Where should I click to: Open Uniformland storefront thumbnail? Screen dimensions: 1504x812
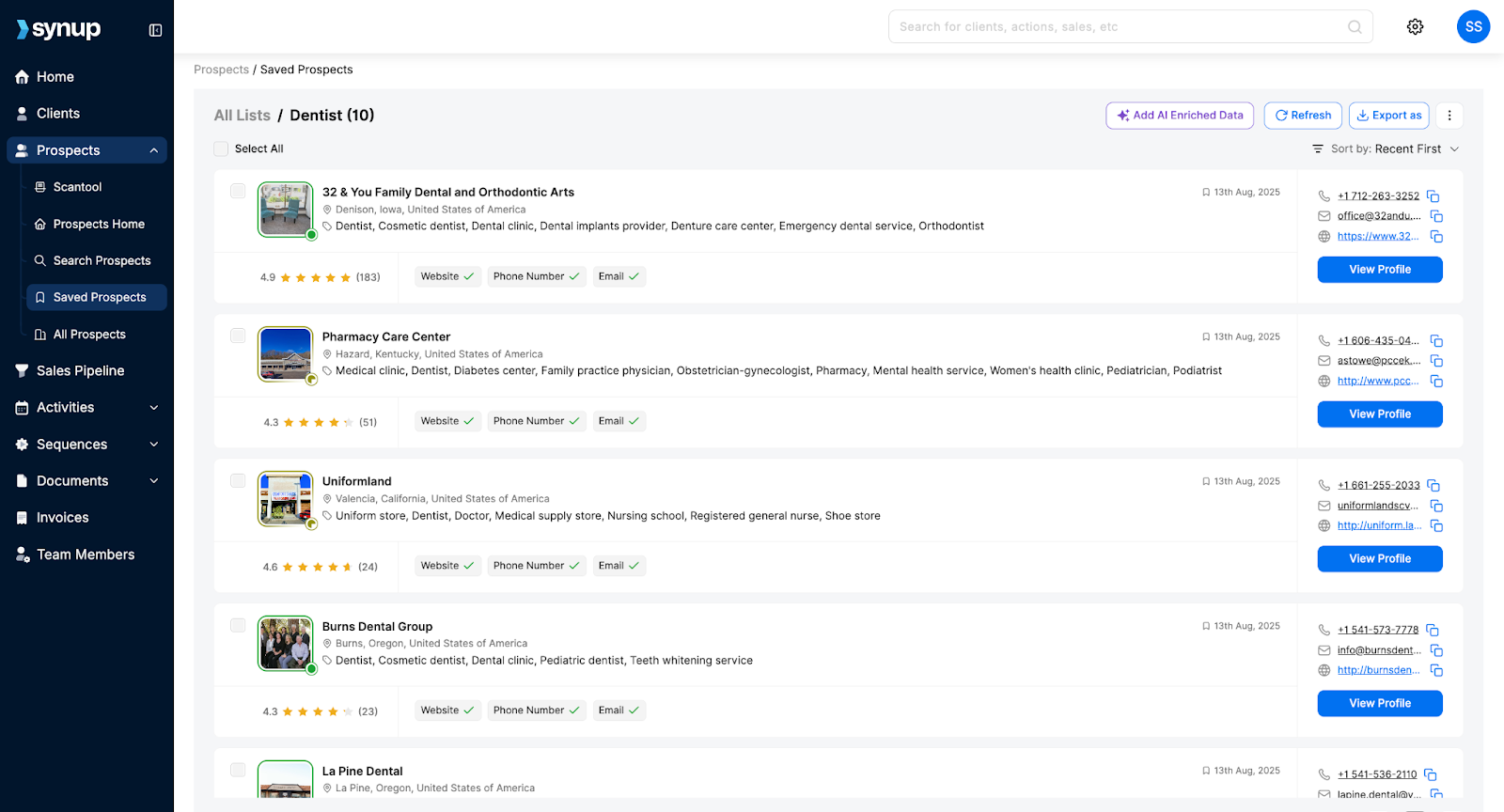pos(286,499)
